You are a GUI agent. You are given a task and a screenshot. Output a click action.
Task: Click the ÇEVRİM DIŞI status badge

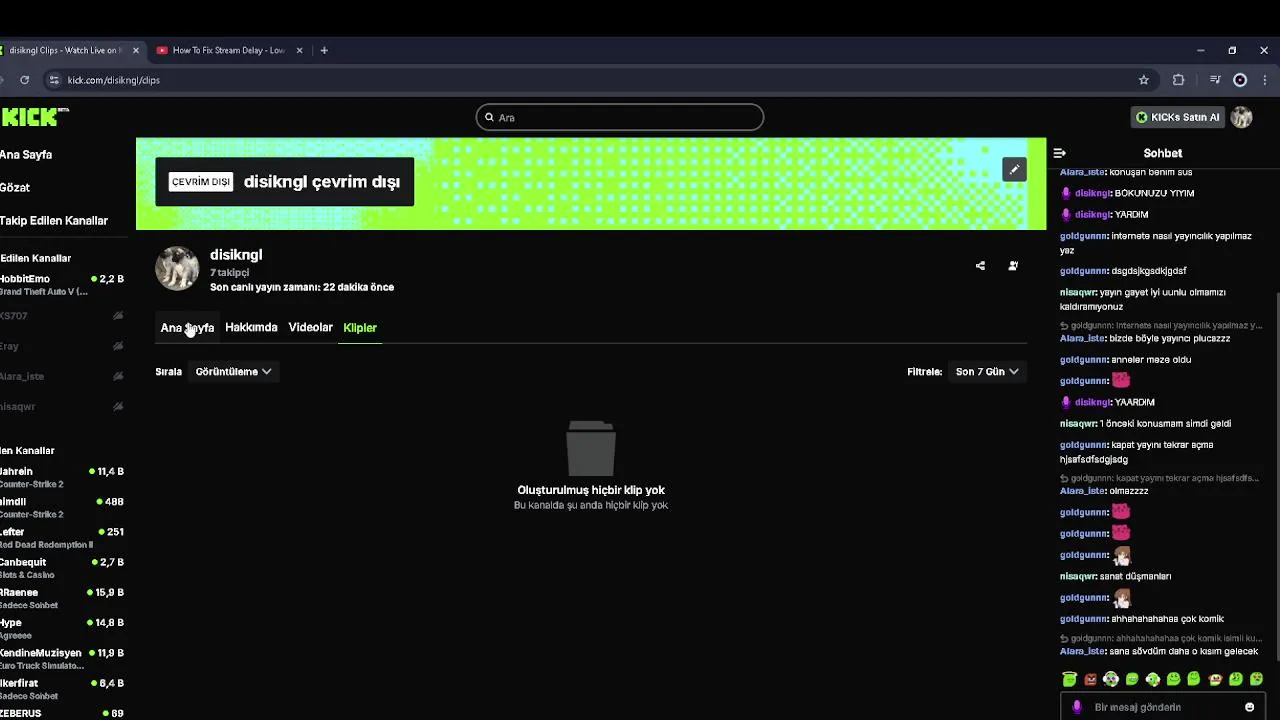coord(201,181)
